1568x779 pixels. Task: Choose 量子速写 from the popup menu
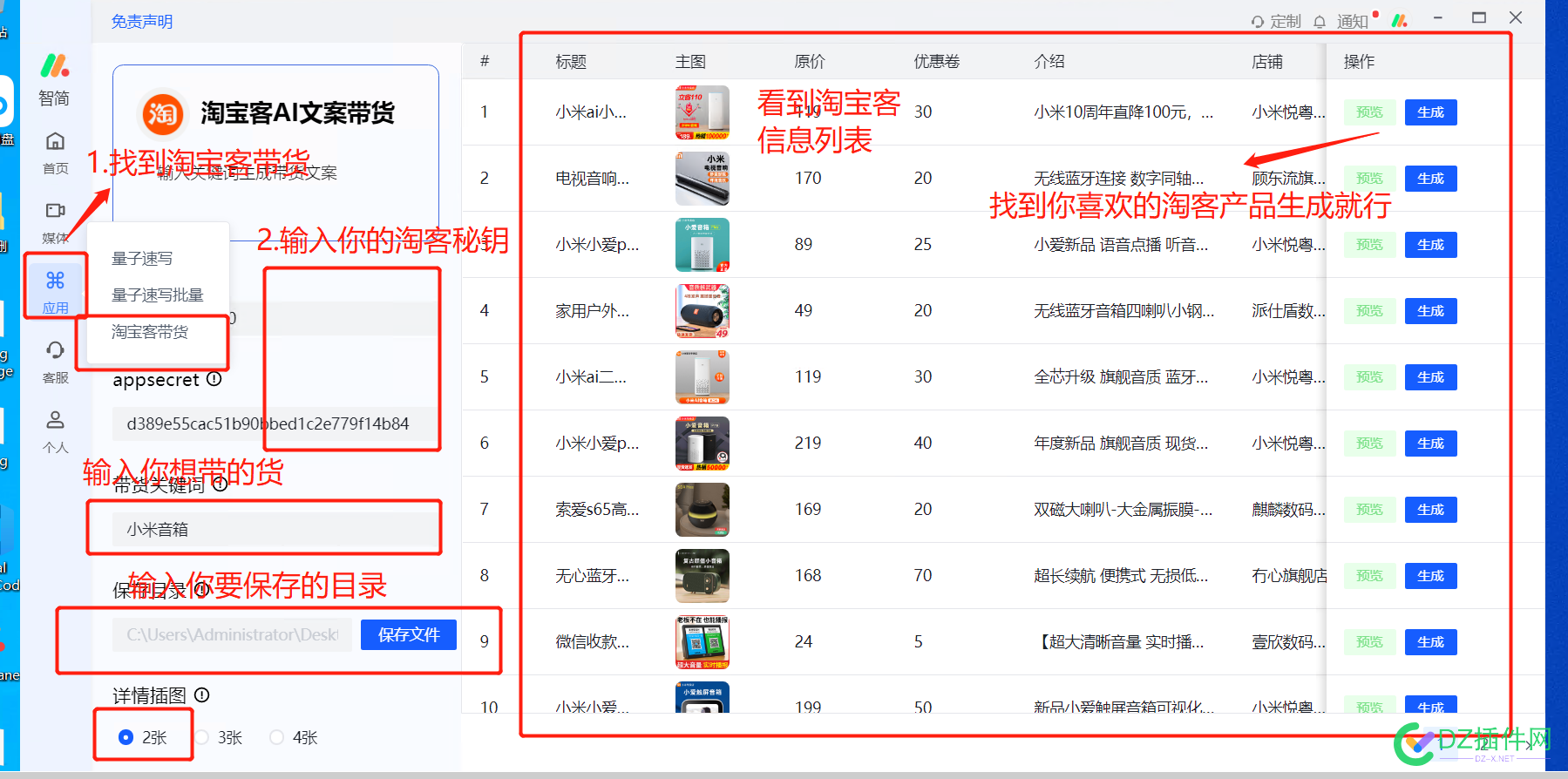tap(142, 259)
